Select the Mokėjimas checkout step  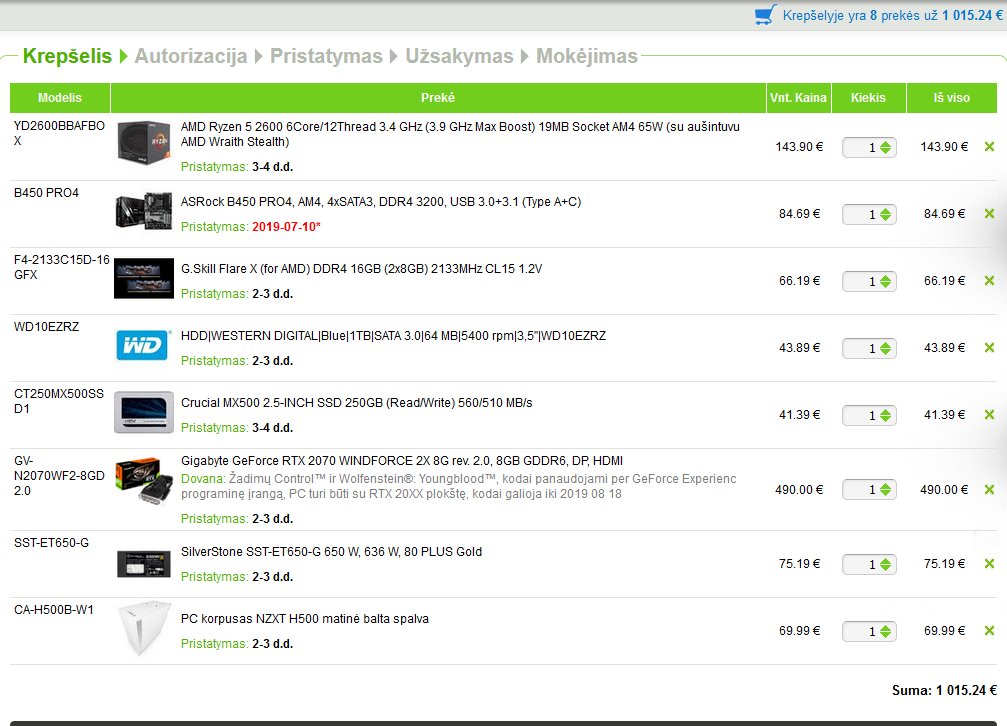click(x=587, y=56)
